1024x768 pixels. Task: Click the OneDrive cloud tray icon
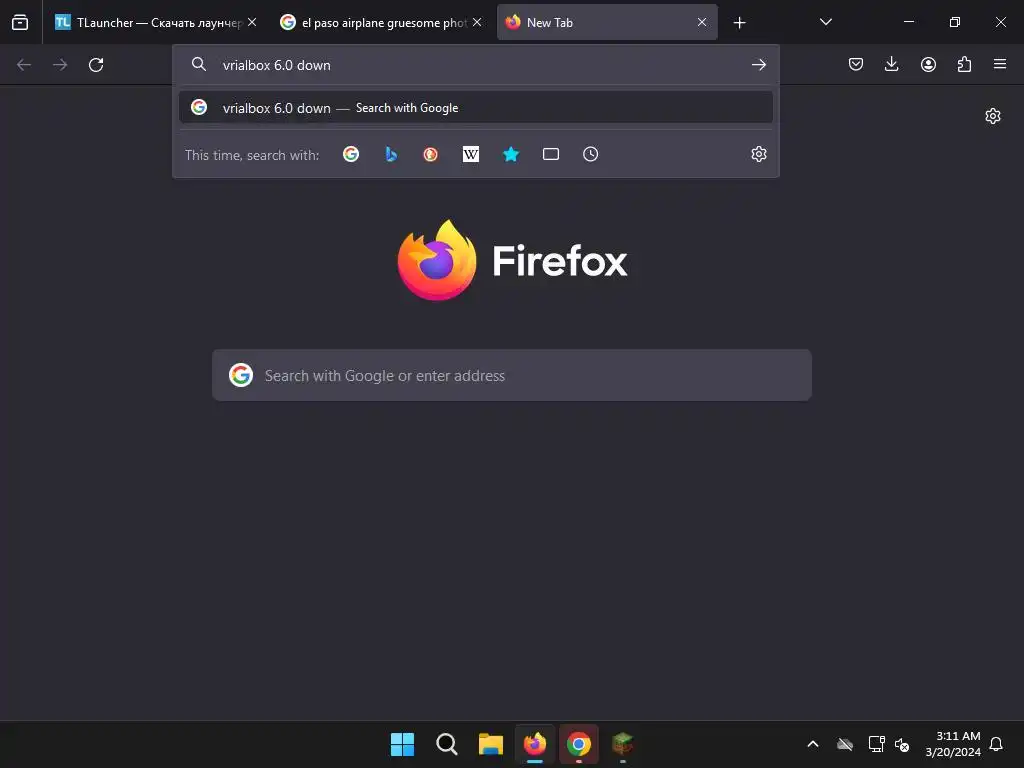845,744
